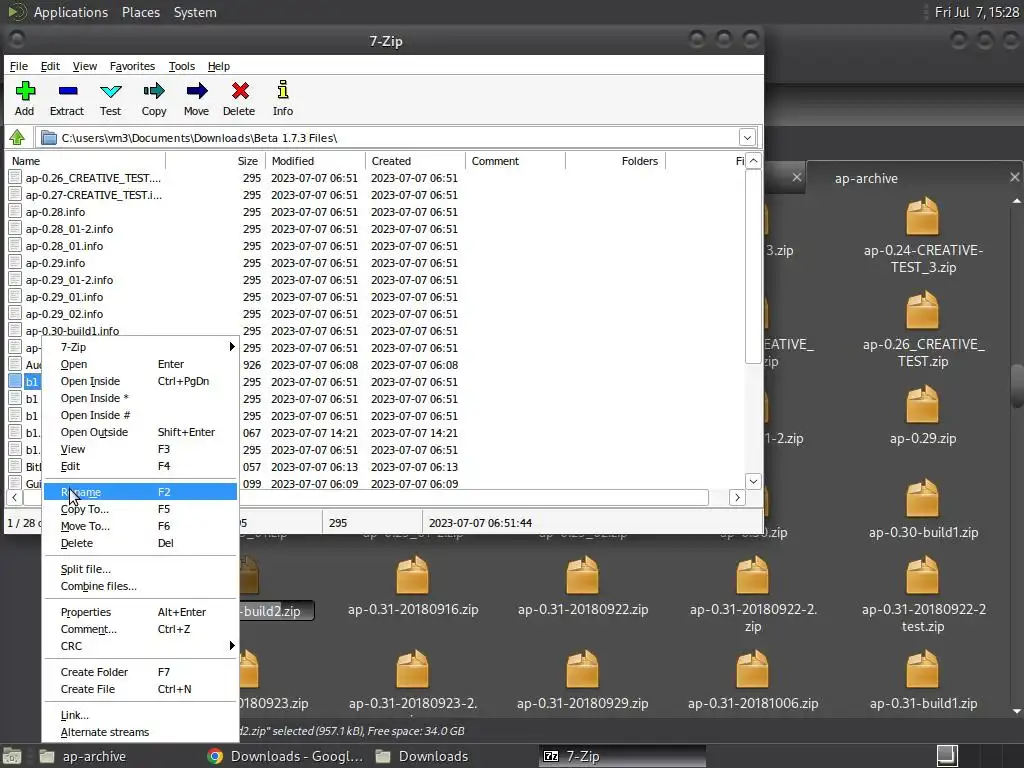The height and width of the screenshot is (768, 1024).
Task: Open the Help menu
Action: pyautogui.click(x=219, y=66)
